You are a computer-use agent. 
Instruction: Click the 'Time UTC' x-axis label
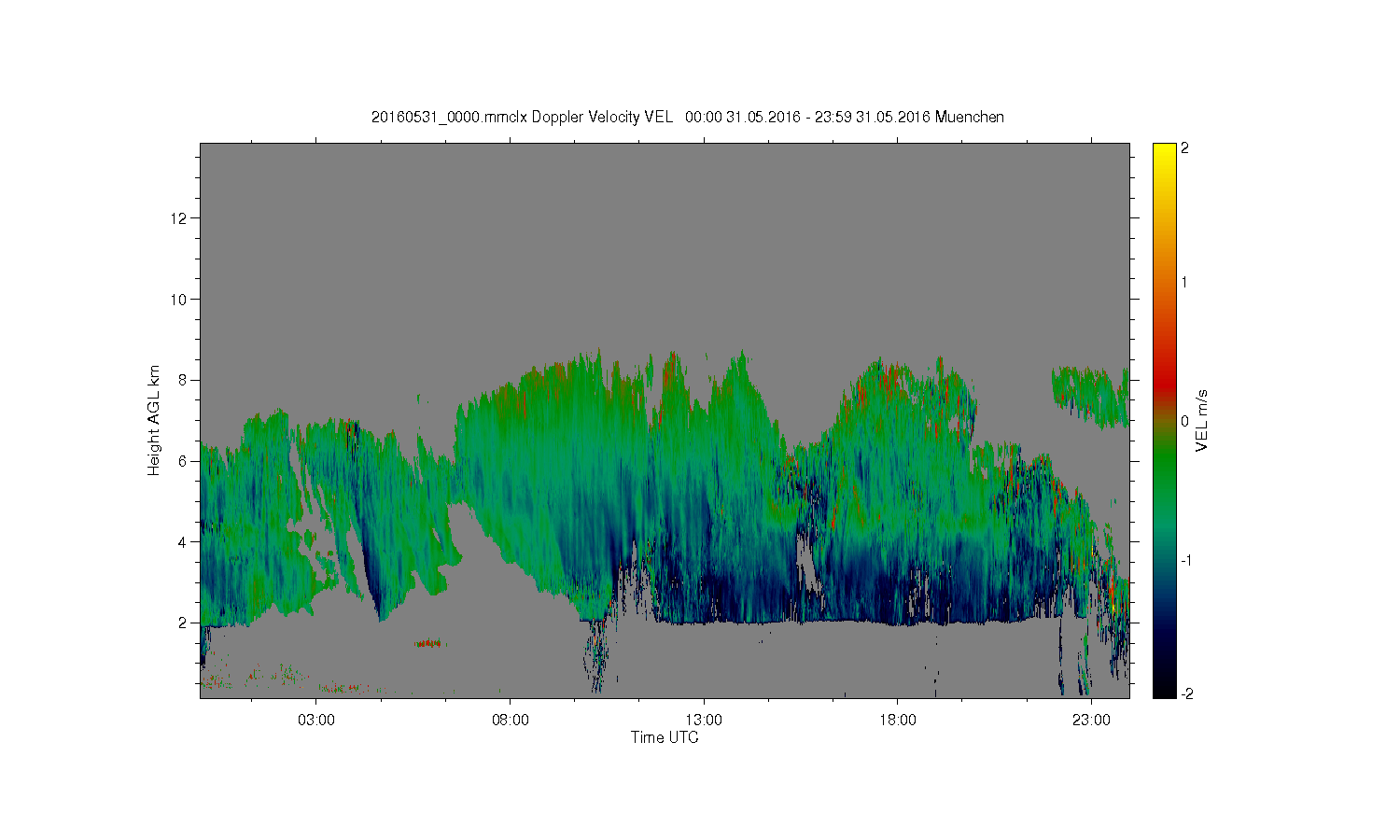coord(665,737)
